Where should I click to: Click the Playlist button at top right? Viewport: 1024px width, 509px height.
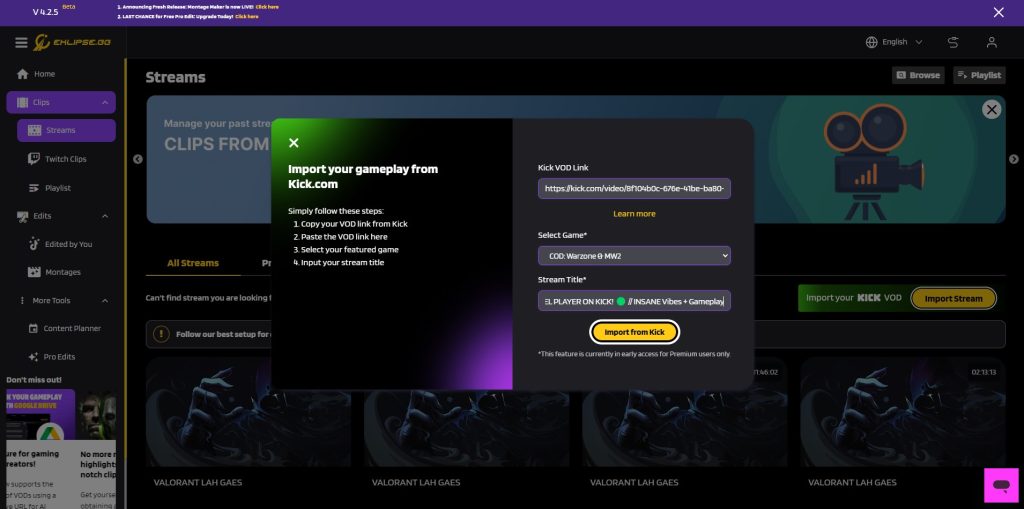click(x=979, y=75)
